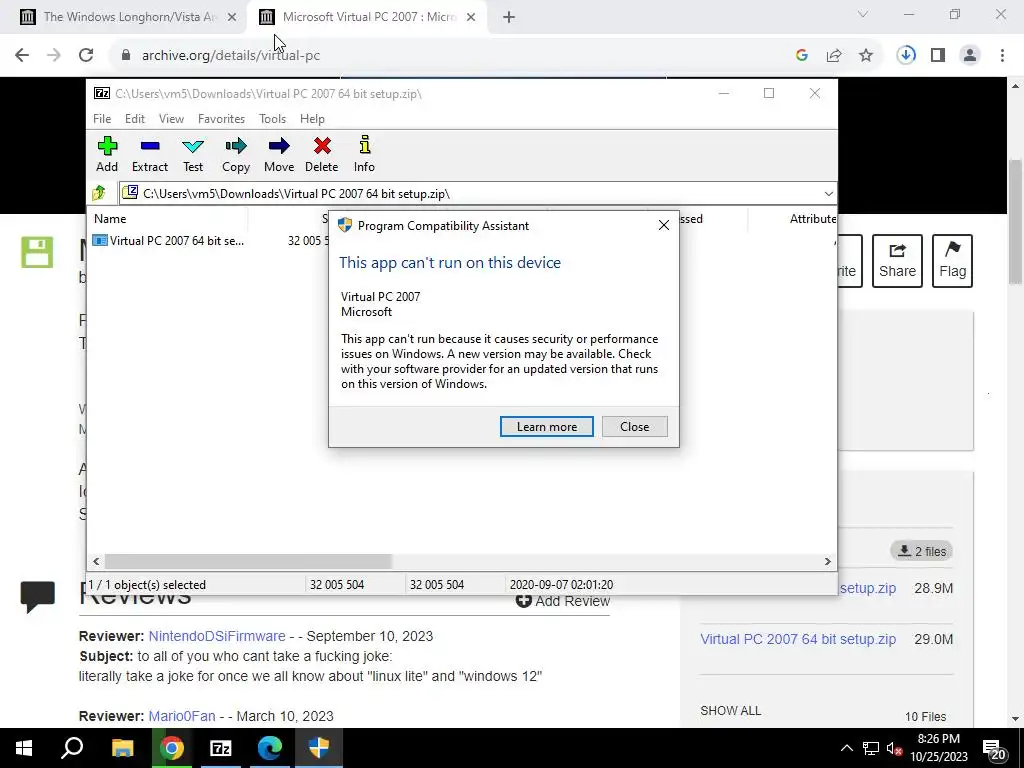Show hidden system tray icons
1024x768 pixels.
(846, 748)
